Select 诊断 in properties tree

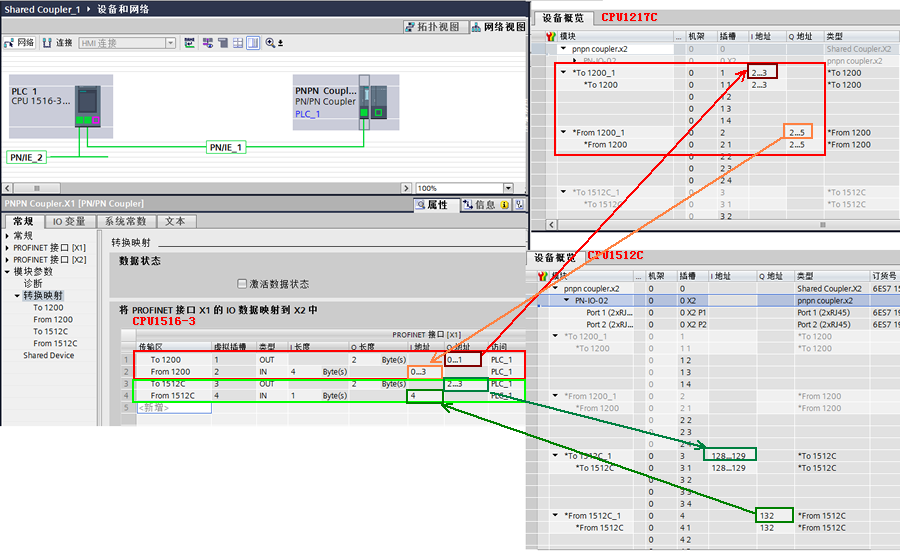click(x=33, y=284)
